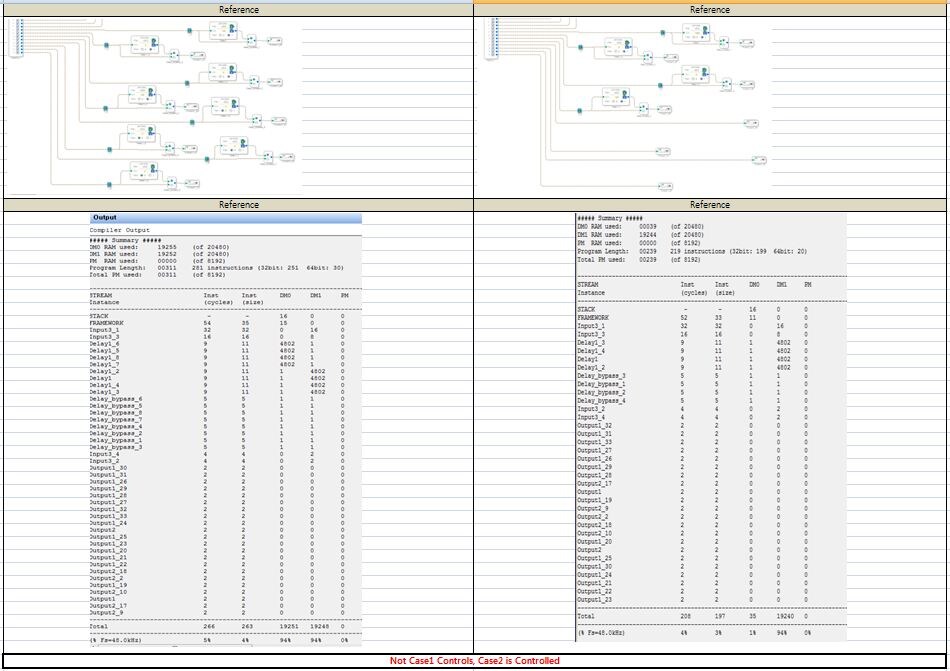Click the Delay_bypass_5 row
The height and width of the screenshot is (671, 950).
(x=218, y=406)
